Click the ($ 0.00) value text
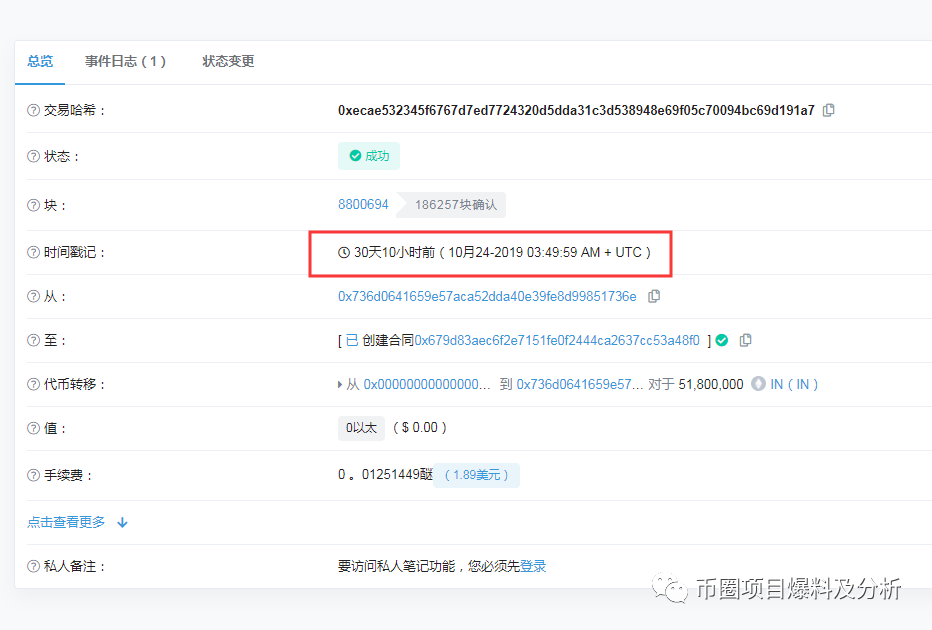 click(x=420, y=427)
